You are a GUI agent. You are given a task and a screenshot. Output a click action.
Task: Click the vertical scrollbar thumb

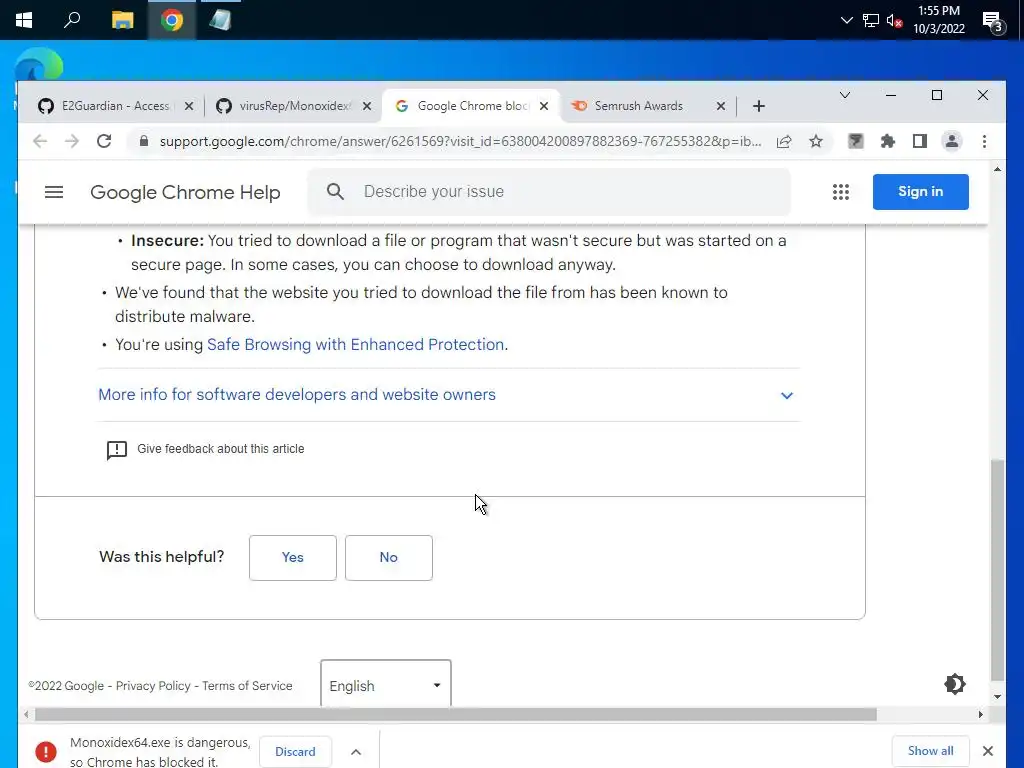[x=997, y=569]
